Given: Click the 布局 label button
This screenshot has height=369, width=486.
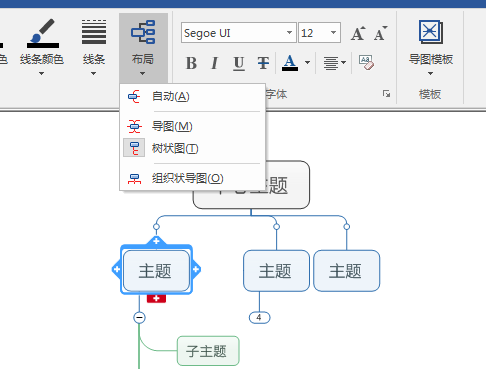Looking at the screenshot, I should [143, 59].
